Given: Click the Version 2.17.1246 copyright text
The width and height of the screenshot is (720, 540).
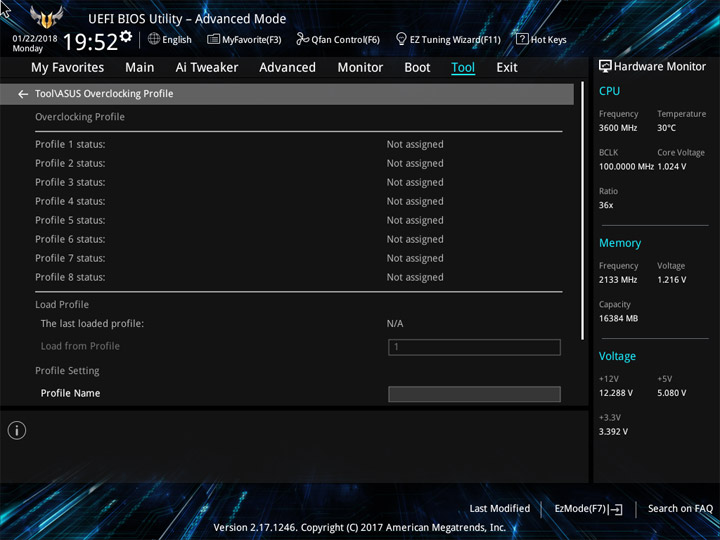Looking at the screenshot, I should coord(360,528).
